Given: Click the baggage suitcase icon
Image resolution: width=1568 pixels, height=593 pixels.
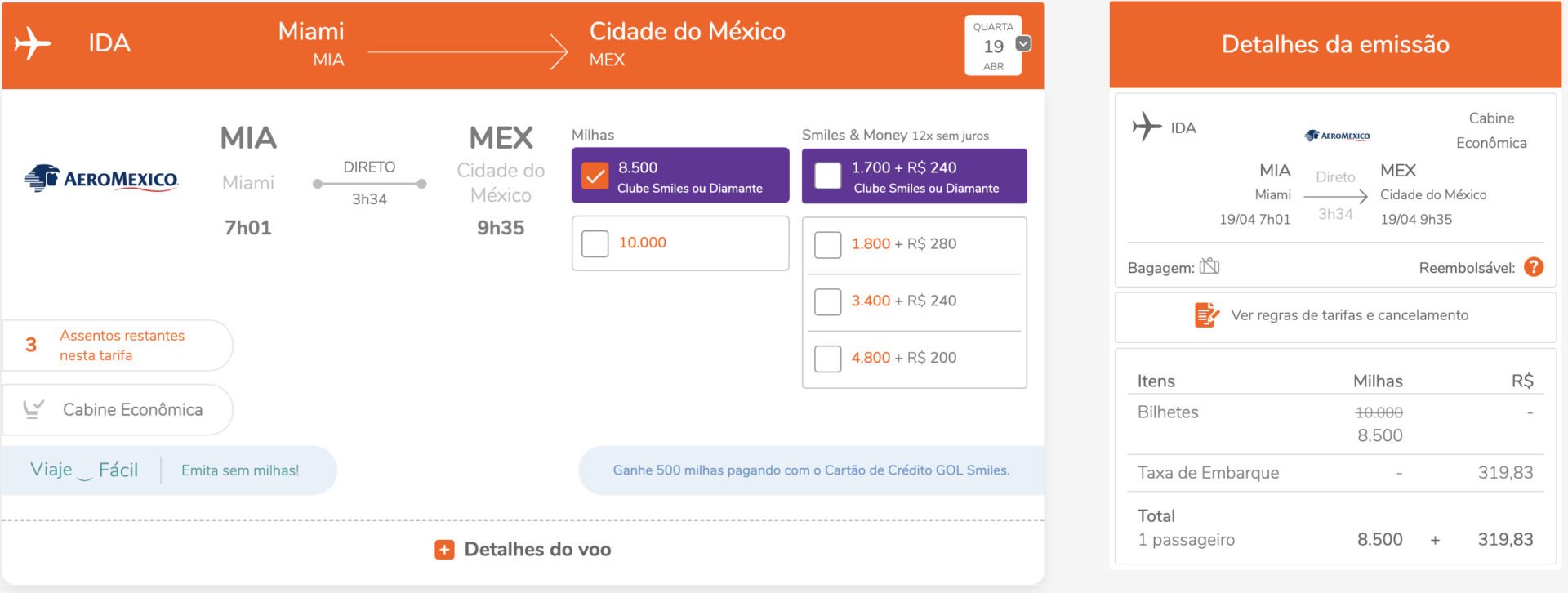Looking at the screenshot, I should coord(1209,266).
